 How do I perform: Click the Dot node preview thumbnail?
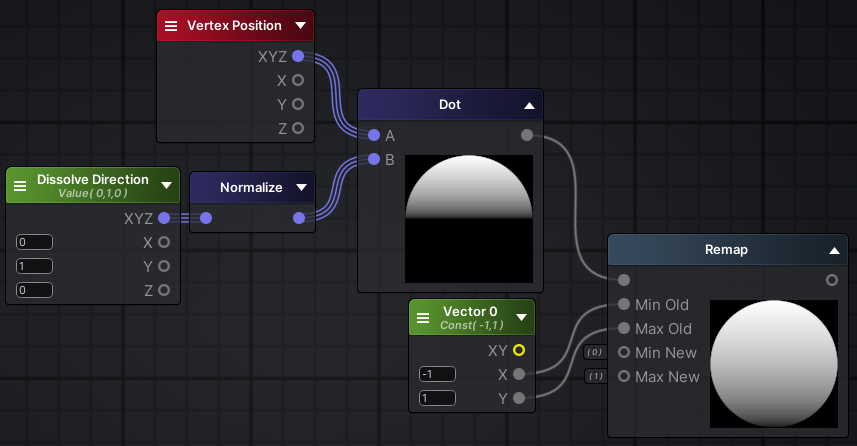[x=469, y=219]
